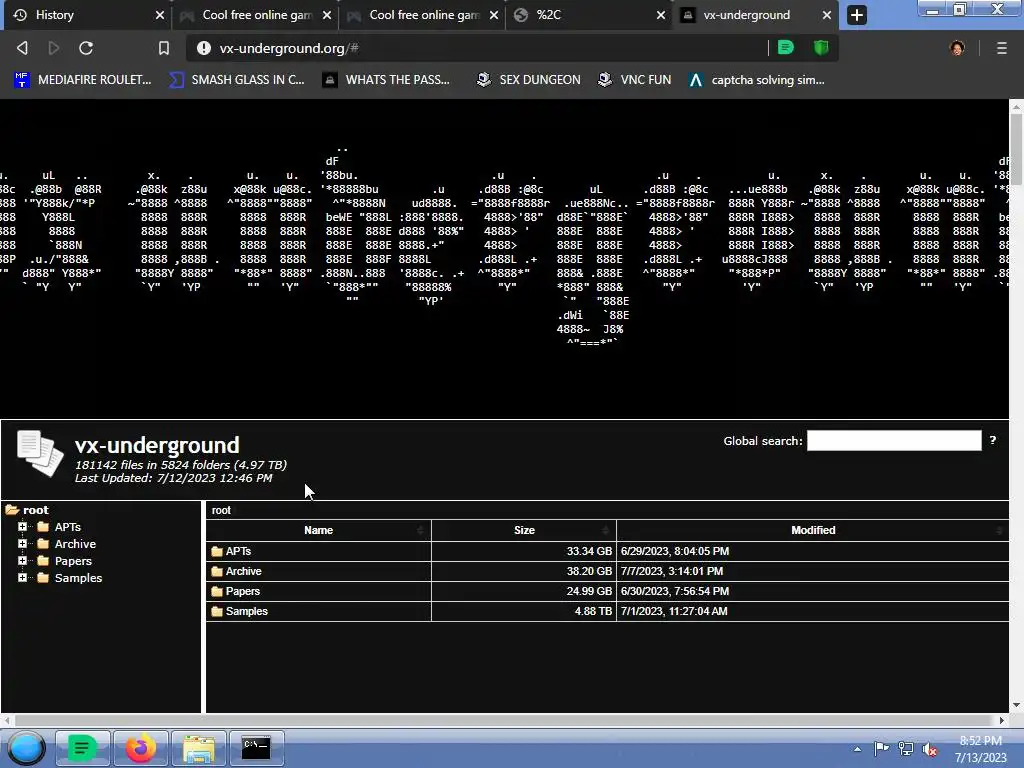Screen dimensions: 1024x768
Task: Open Archive folder in file table
Action: [244, 571]
